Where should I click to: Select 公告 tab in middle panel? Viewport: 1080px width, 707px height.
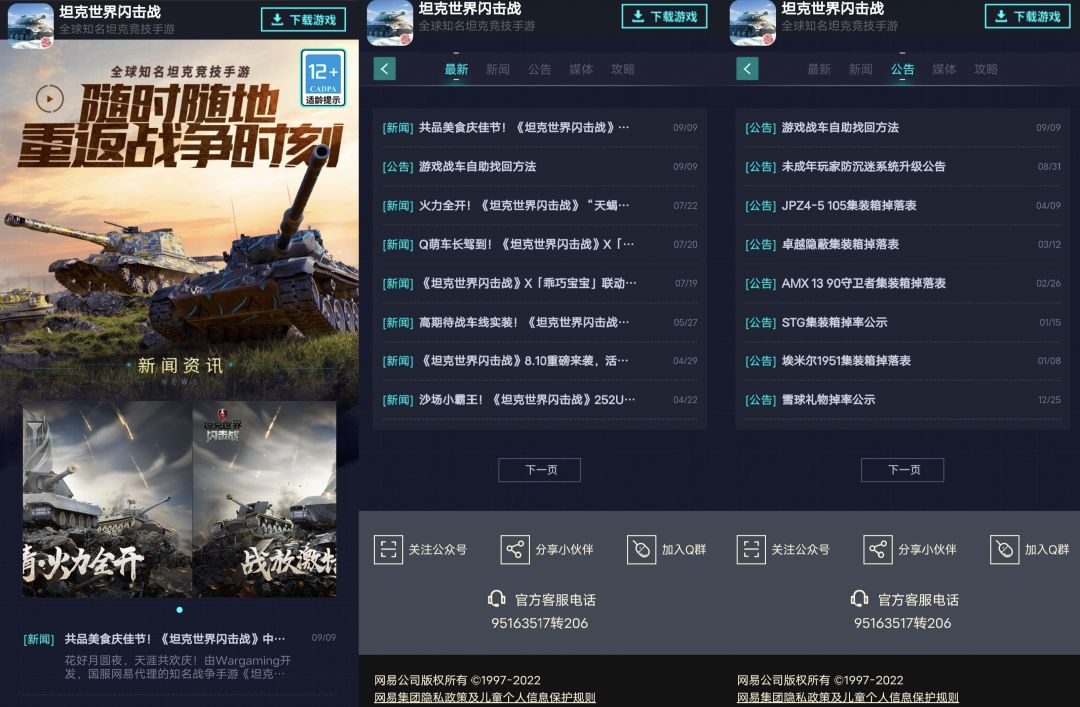[x=539, y=70]
